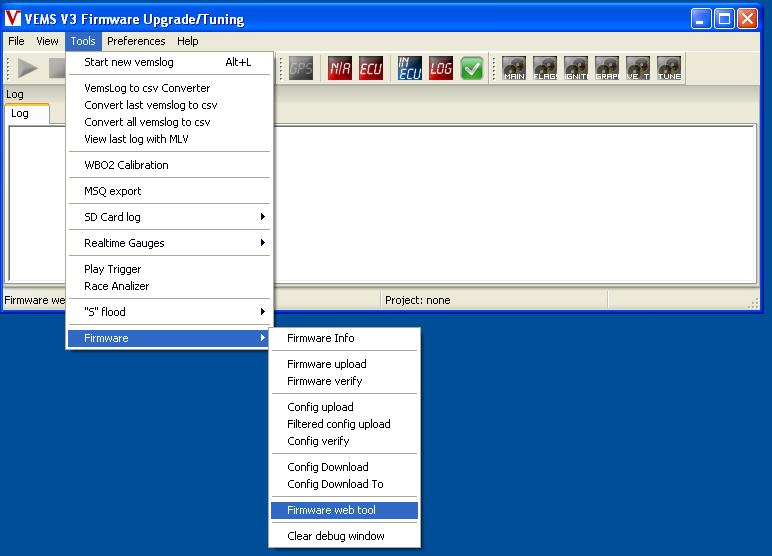
Task: Close the Tools menu
Action: click(83, 41)
